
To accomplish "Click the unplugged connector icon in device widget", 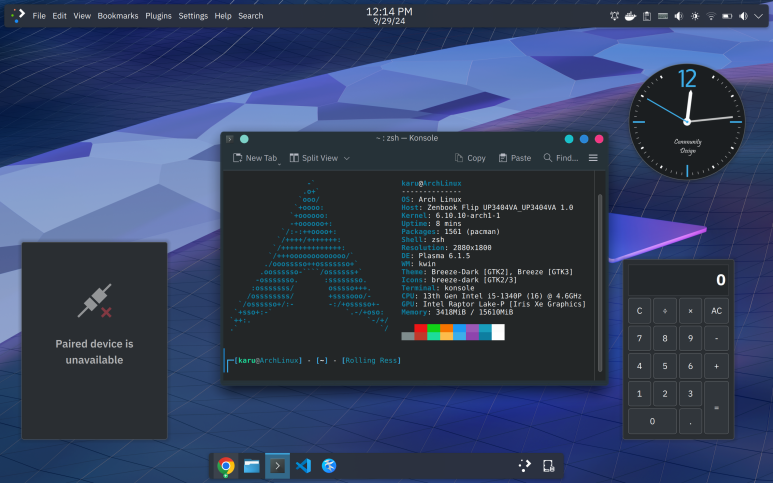I will pos(95,301).
